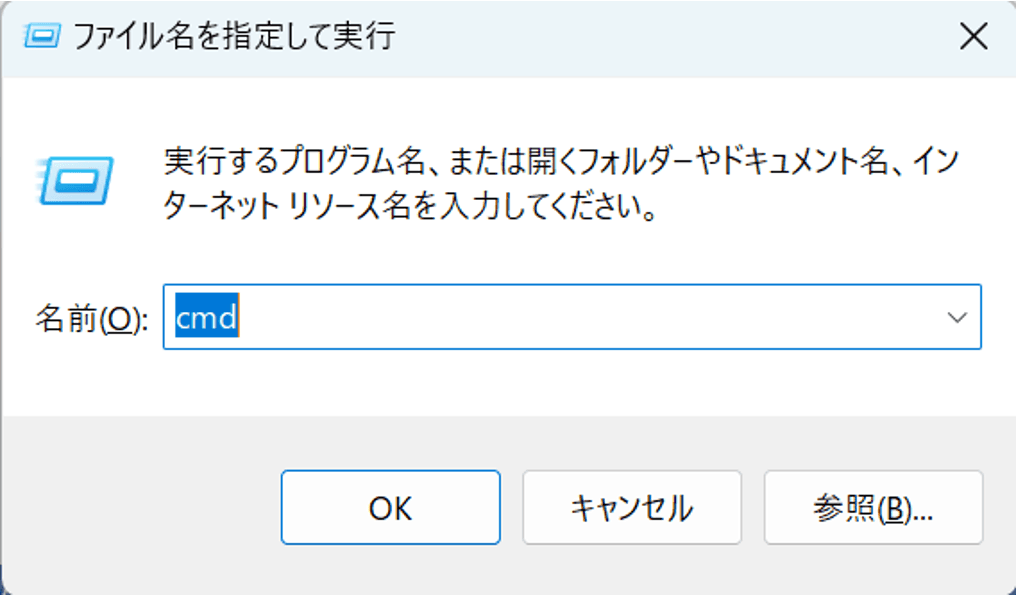
Task: Click inside the 名前(O) input field
Action: pos(500,317)
